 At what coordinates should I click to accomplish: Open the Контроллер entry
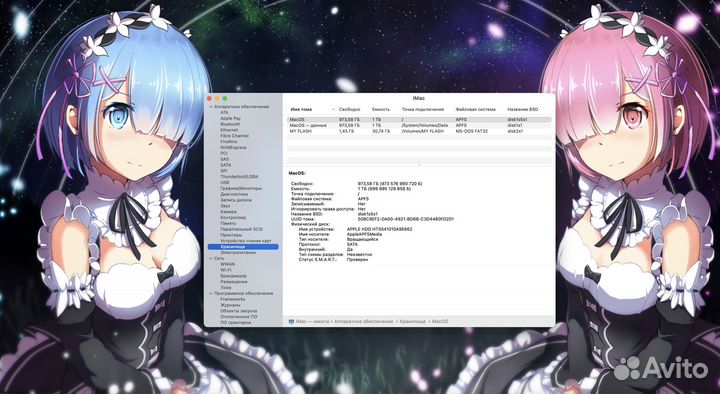233,218
